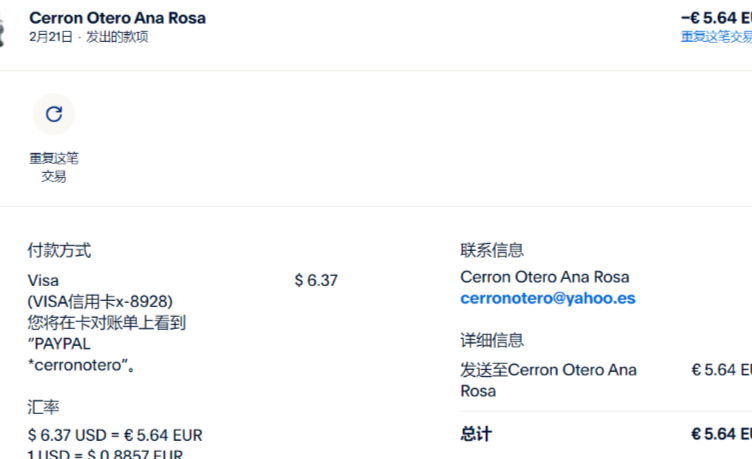This screenshot has width=752, height=459.
Task: Click the VISA信用卡x-8928 card text
Action: 100,301
